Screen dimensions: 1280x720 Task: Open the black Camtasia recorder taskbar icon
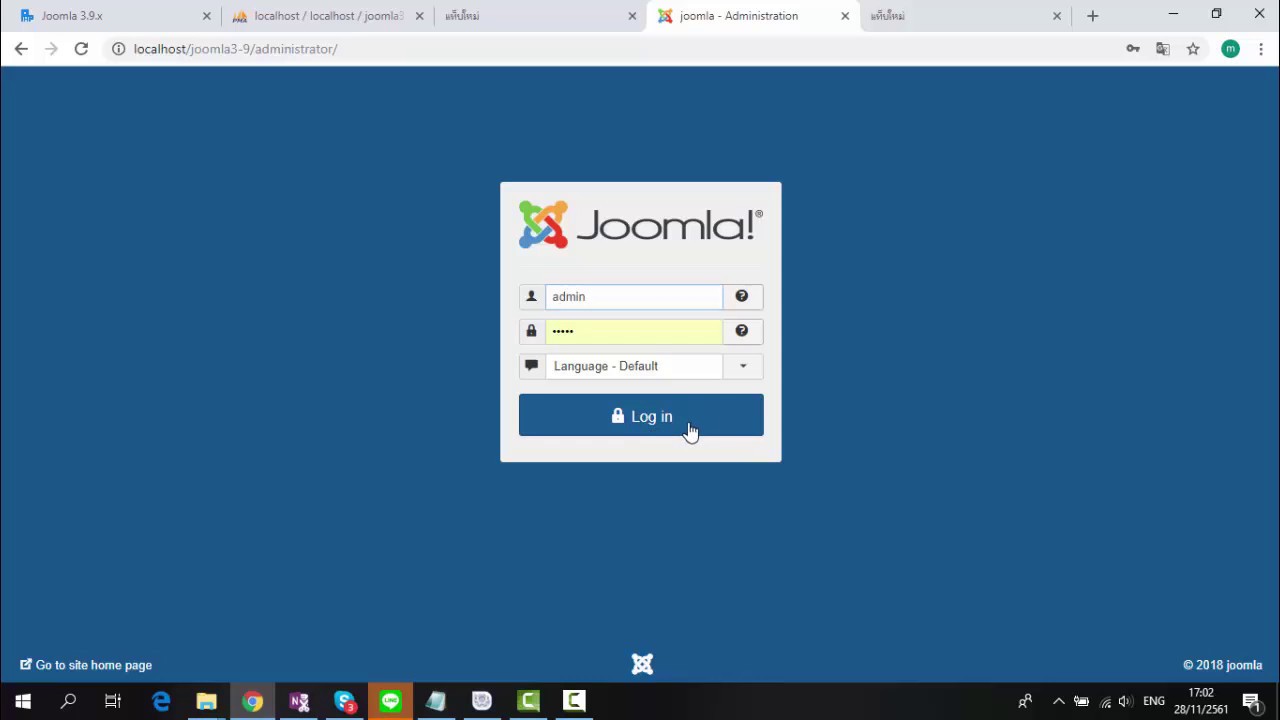coord(574,701)
